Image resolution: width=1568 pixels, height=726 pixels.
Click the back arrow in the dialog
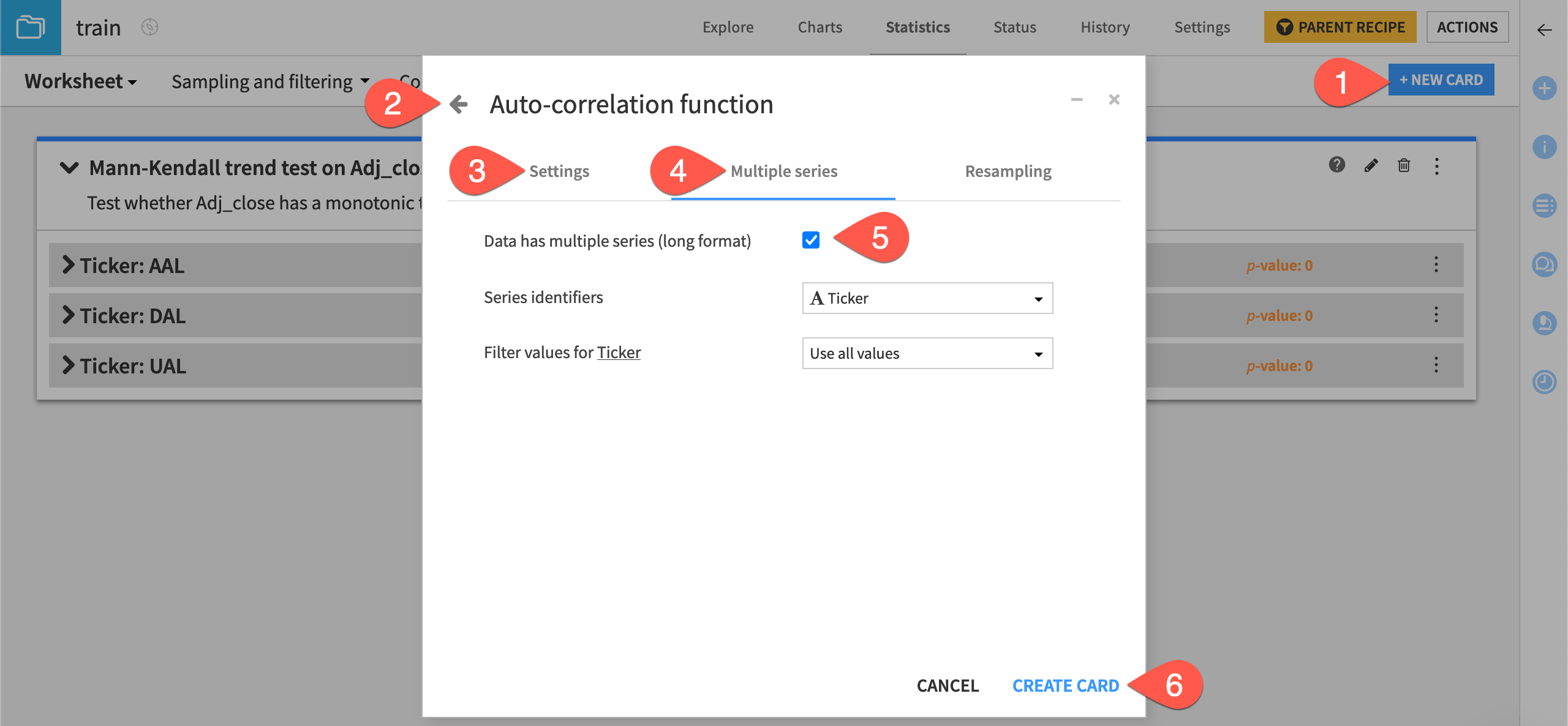coord(458,104)
